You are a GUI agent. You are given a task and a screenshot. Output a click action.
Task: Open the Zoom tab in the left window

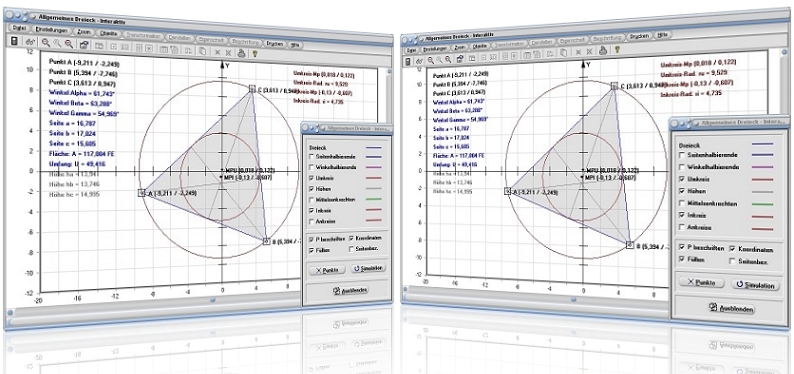coord(85,32)
